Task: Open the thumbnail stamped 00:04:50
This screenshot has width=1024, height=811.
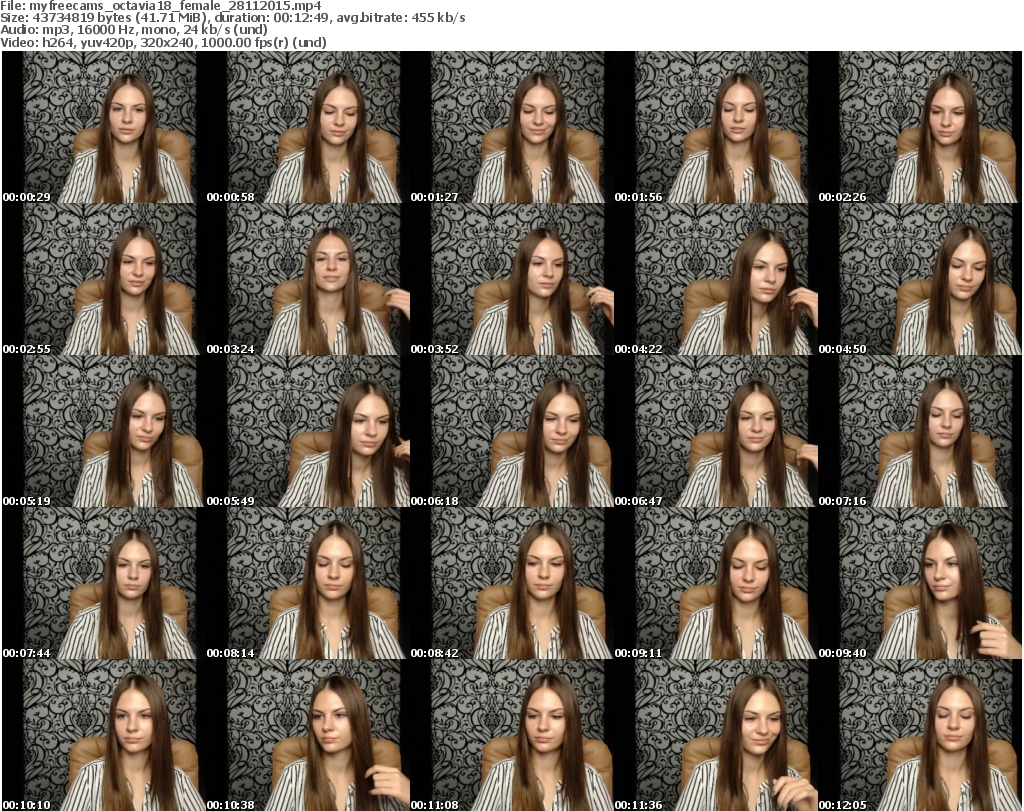Action: pos(920,279)
